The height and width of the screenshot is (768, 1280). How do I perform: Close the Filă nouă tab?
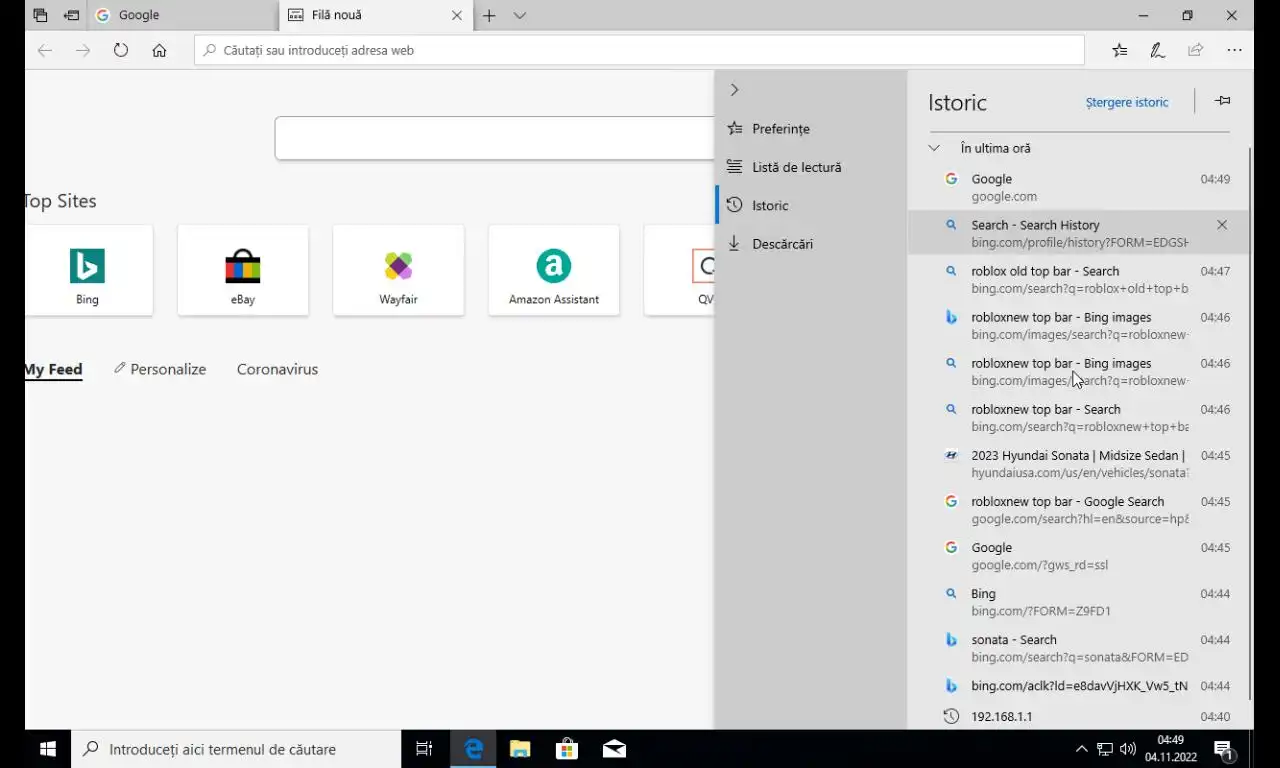pos(457,15)
